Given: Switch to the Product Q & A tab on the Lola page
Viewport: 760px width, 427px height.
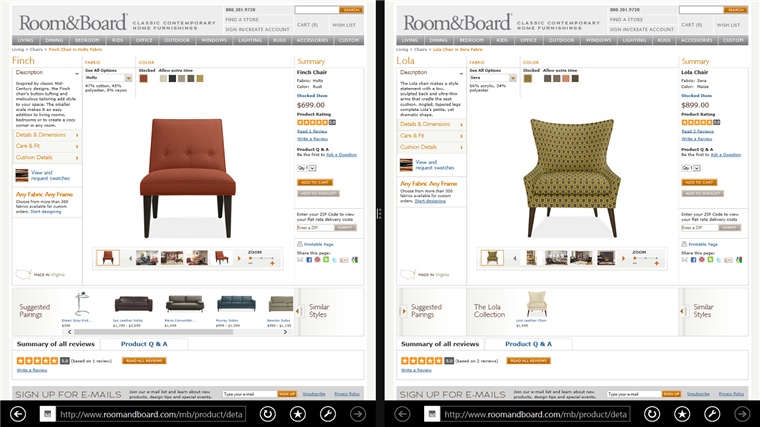Looking at the screenshot, I should pyautogui.click(x=528, y=344).
